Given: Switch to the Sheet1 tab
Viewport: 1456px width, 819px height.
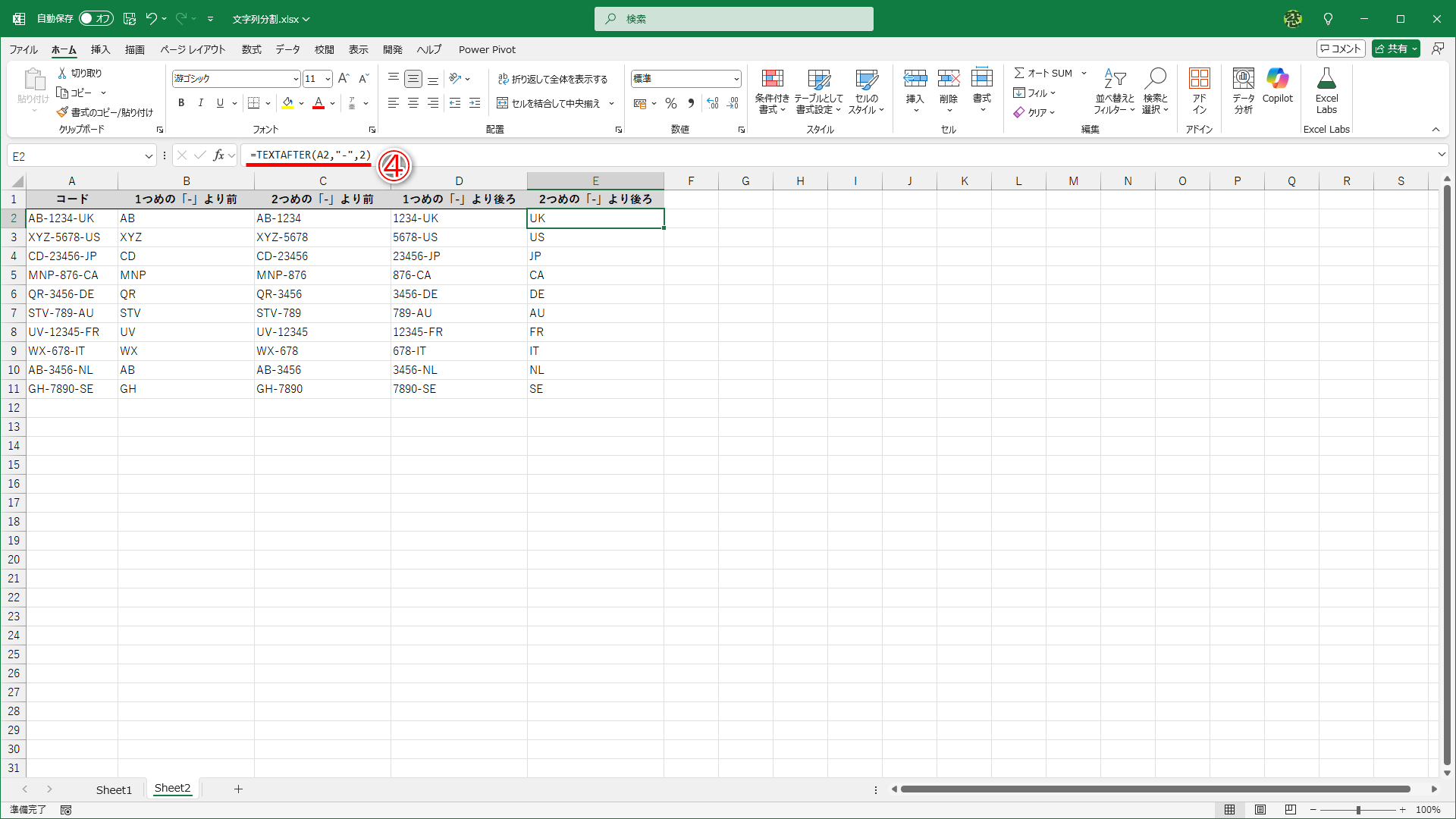Looking at the screenshot, I should coord(114,789).
